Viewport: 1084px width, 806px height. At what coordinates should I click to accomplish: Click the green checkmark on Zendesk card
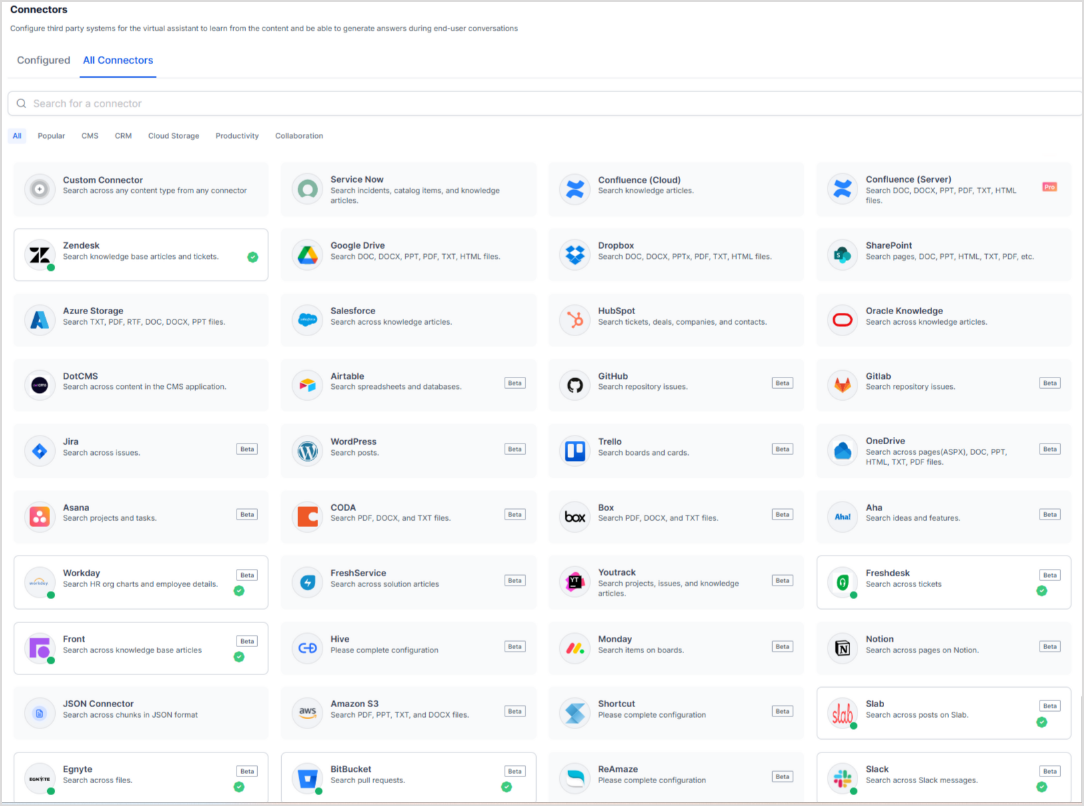click(x=253, y=257)
